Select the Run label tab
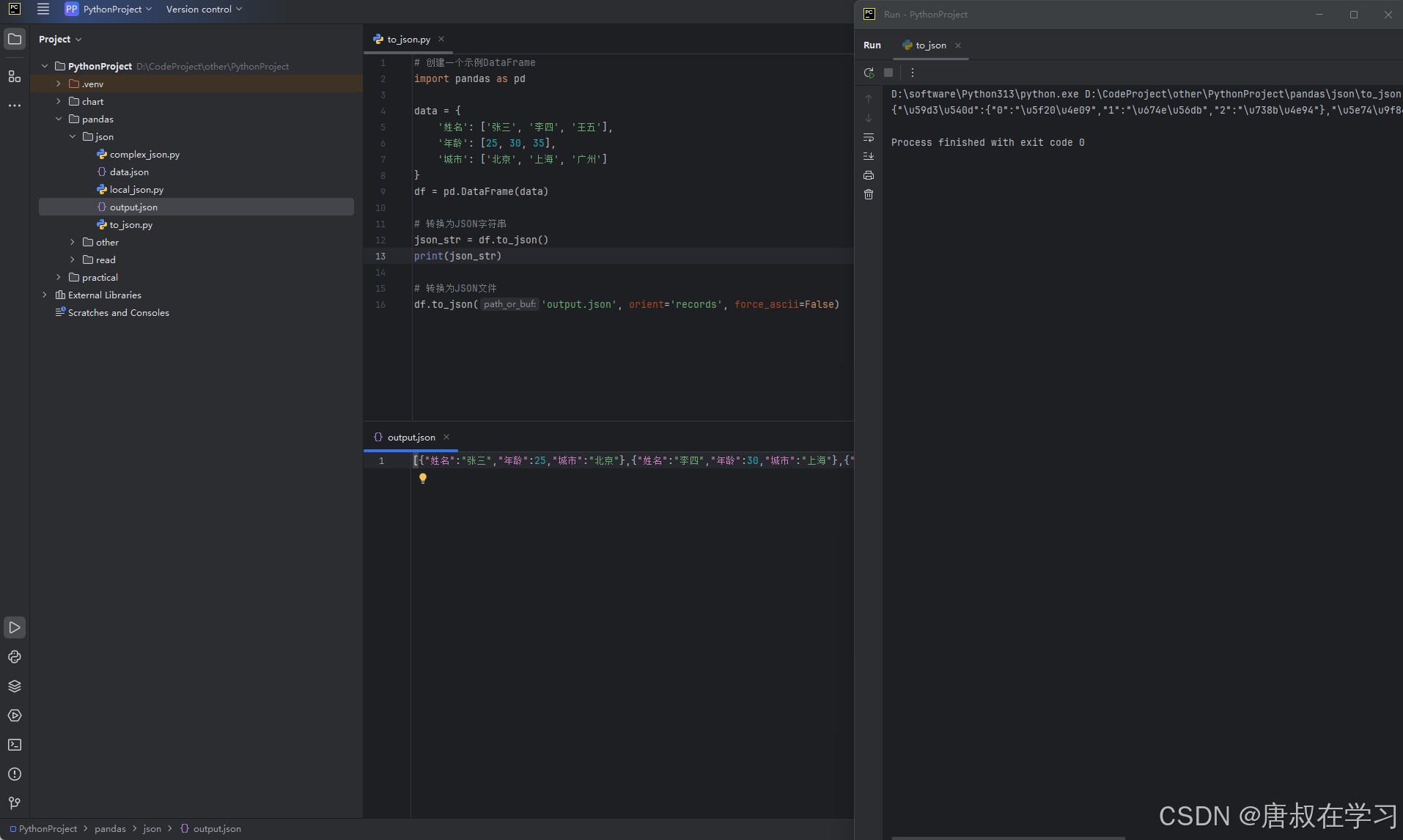Image resolution: width=1403 pixels, height=840 pixels. click(872, 45)
